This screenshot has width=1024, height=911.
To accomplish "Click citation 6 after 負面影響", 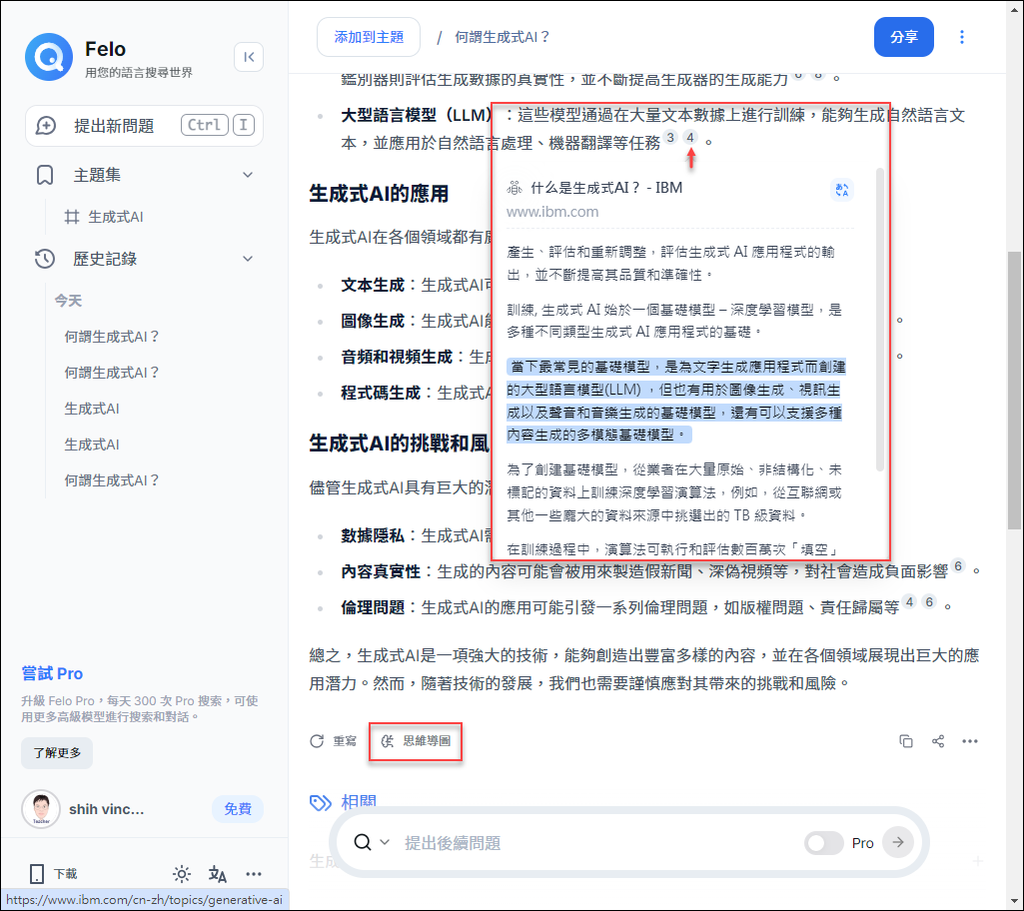I will (958, 566).
